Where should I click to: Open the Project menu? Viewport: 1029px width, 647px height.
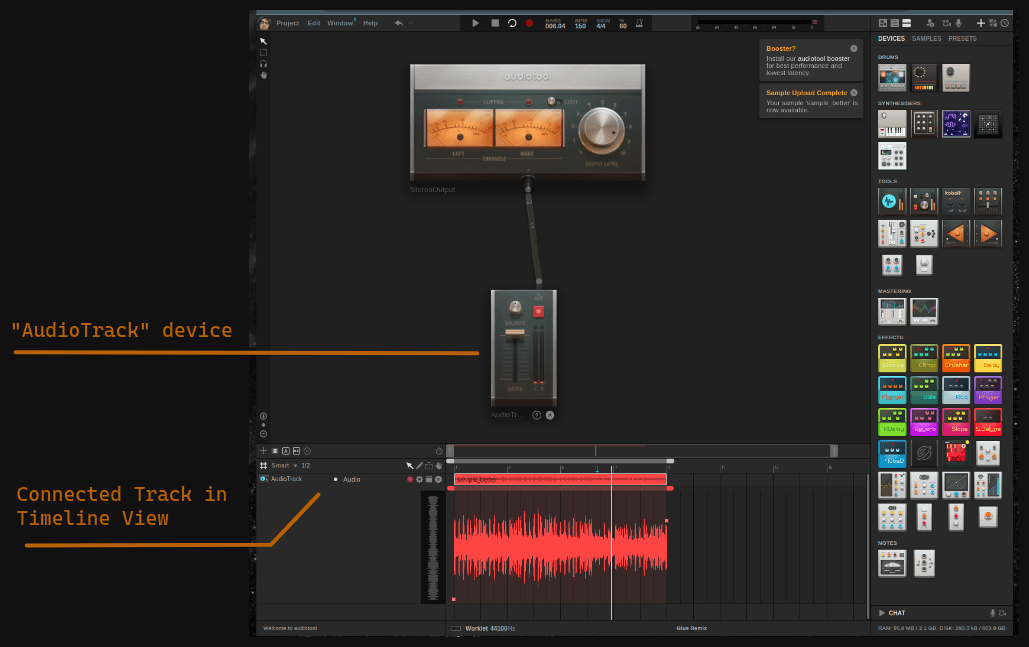pyautogui.click(x=287, y=23)
